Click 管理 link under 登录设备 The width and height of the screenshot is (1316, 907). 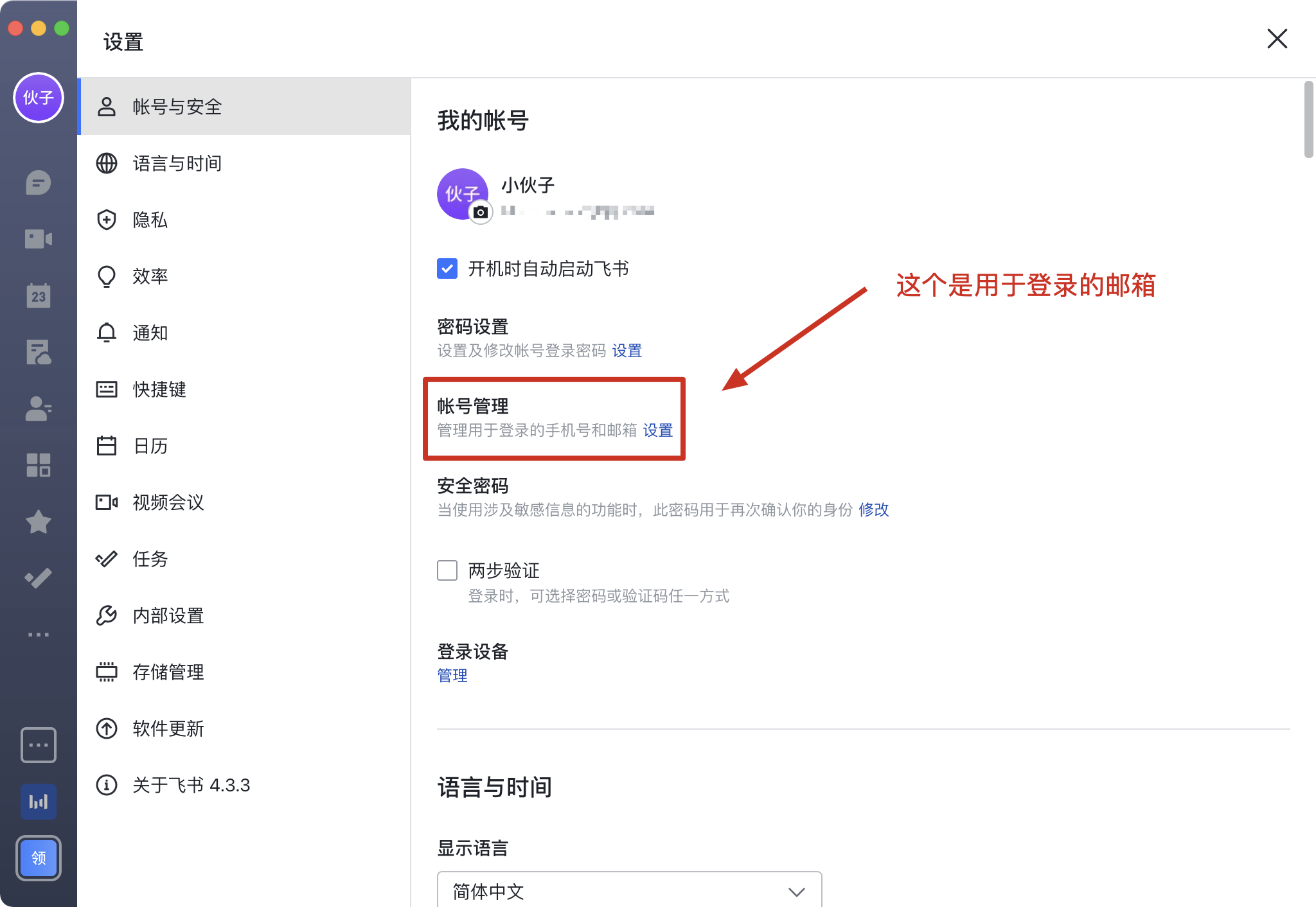452,675
